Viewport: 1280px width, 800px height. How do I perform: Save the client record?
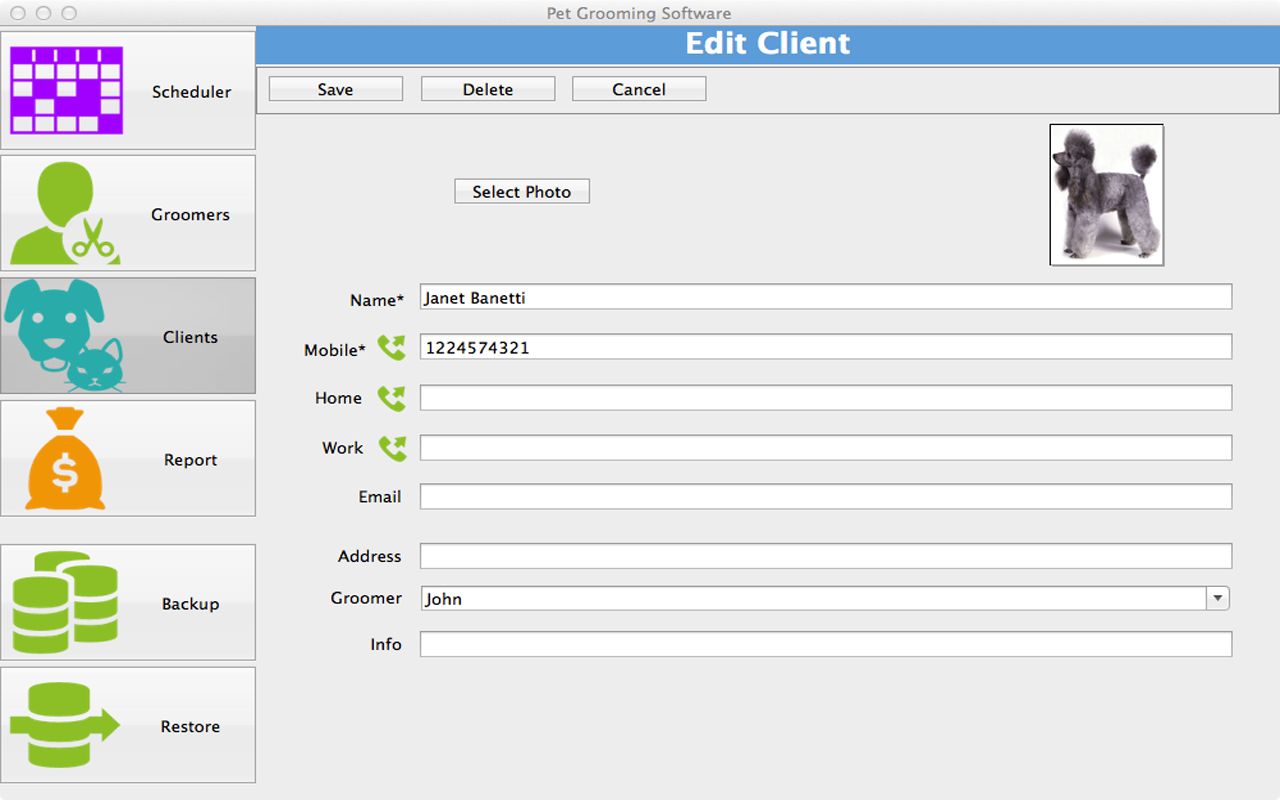coord(335,89)
